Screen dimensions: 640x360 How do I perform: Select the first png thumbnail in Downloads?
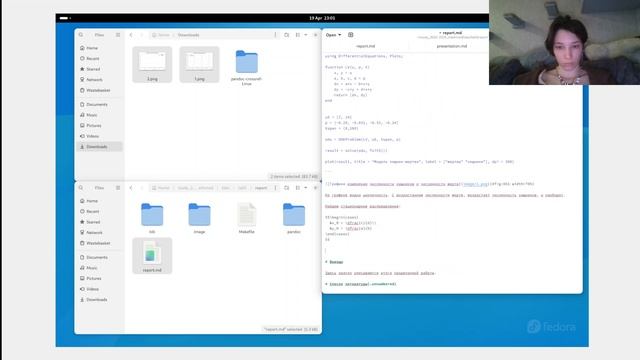point(152,64)
